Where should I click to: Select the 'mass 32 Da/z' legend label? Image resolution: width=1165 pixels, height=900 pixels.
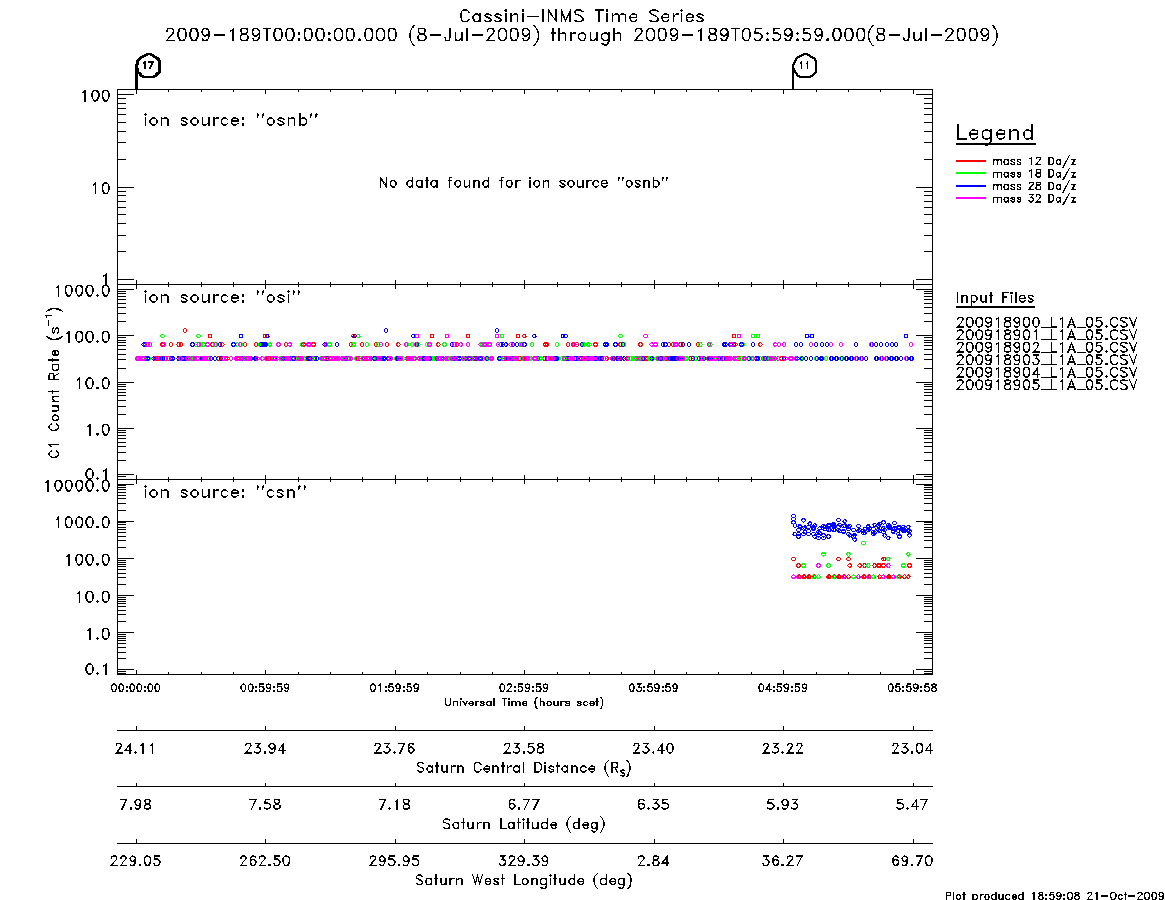(x=1034, y=199)
